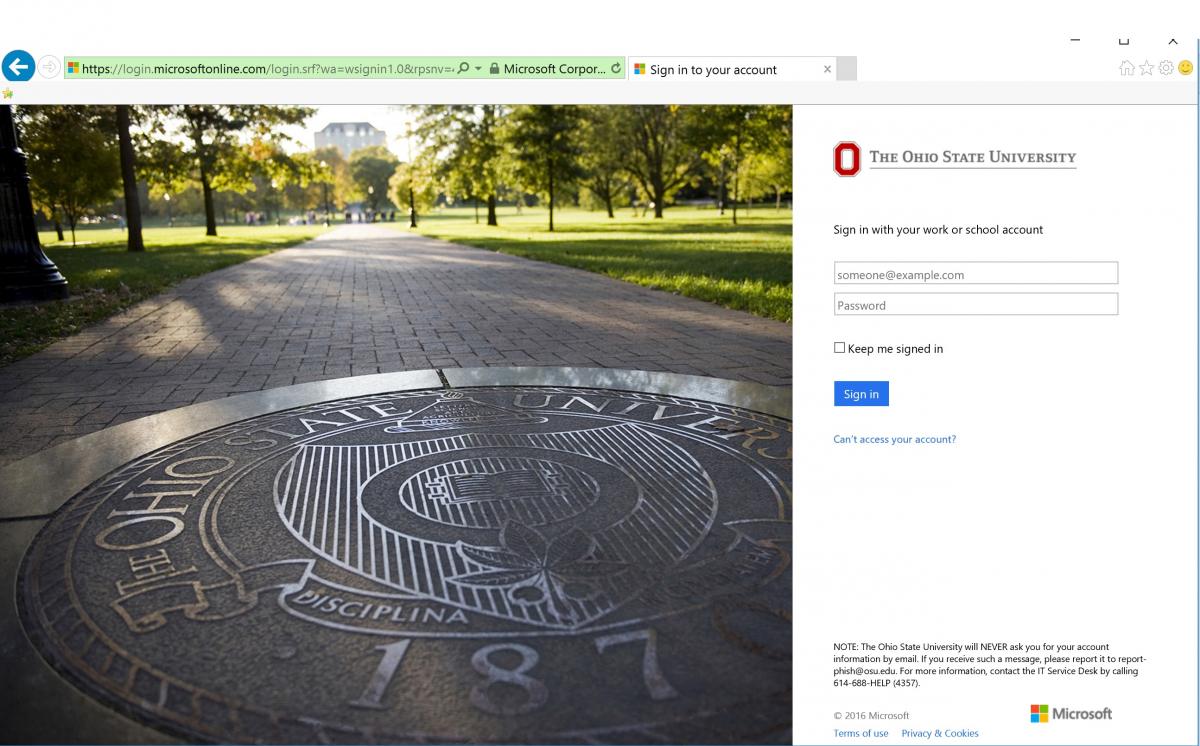
Task: Click the padlock security icon
Action: coord(493,69)
